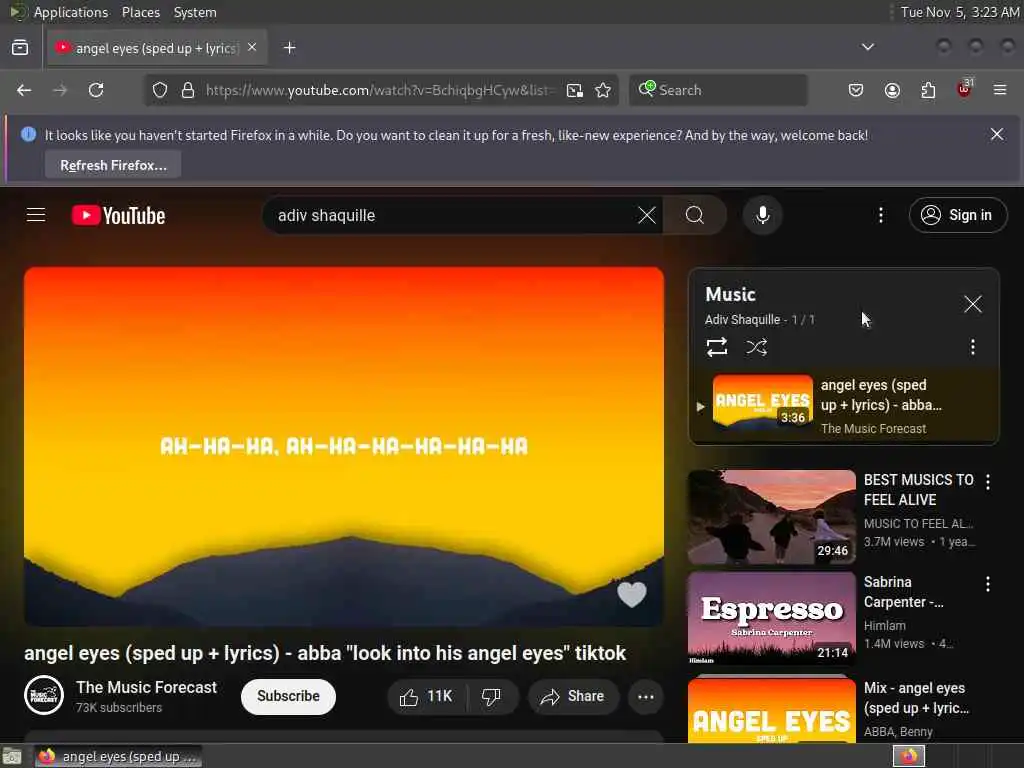Open Firefox account icon
This screenshot has height=768, width=1024.
click(892, 90)
